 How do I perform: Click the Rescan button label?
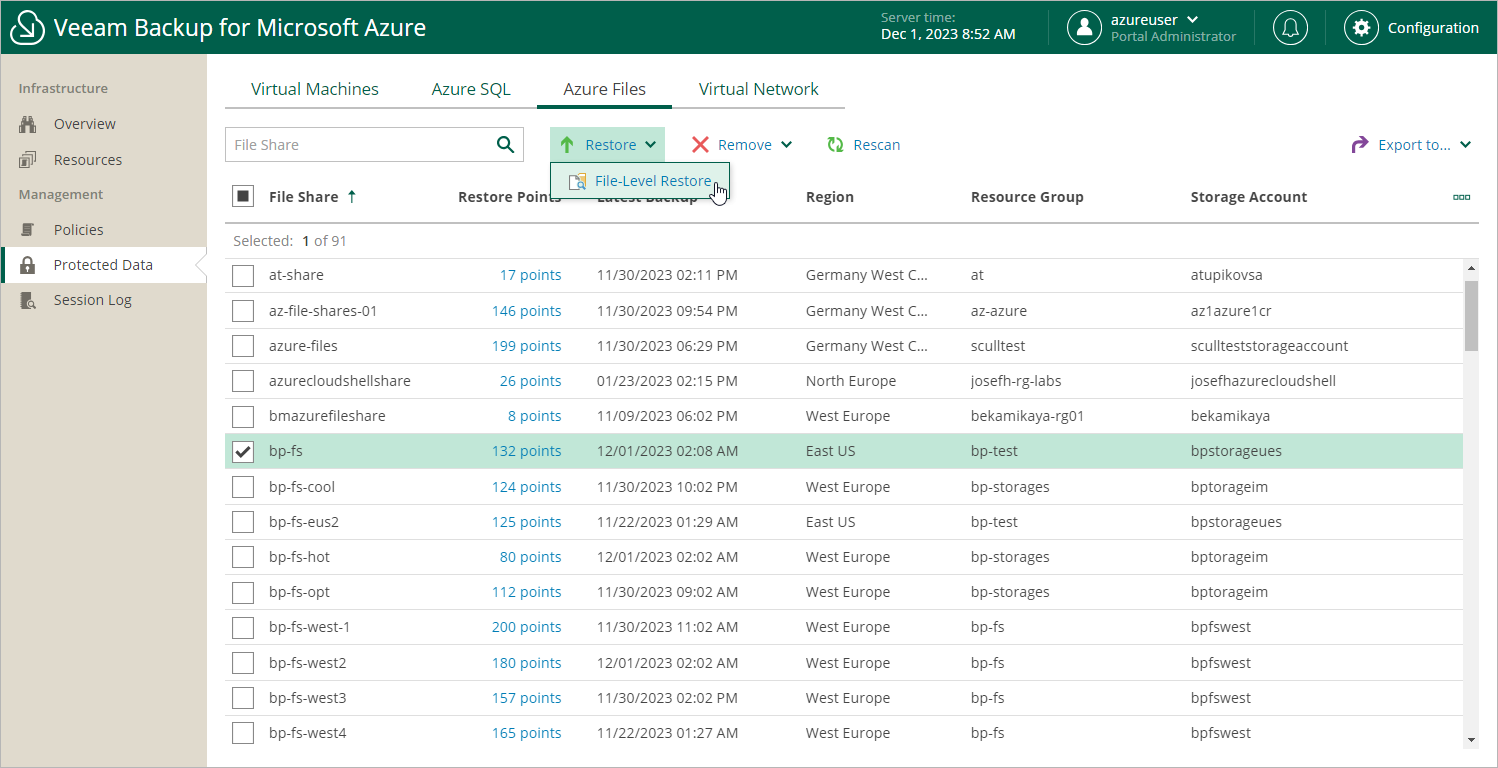click(877, 145)
